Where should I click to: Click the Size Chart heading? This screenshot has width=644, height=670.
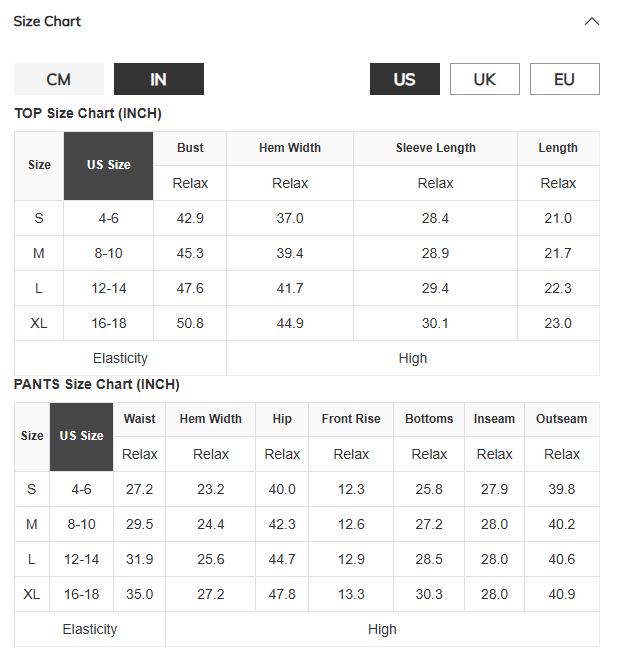[x=47, y=21]
